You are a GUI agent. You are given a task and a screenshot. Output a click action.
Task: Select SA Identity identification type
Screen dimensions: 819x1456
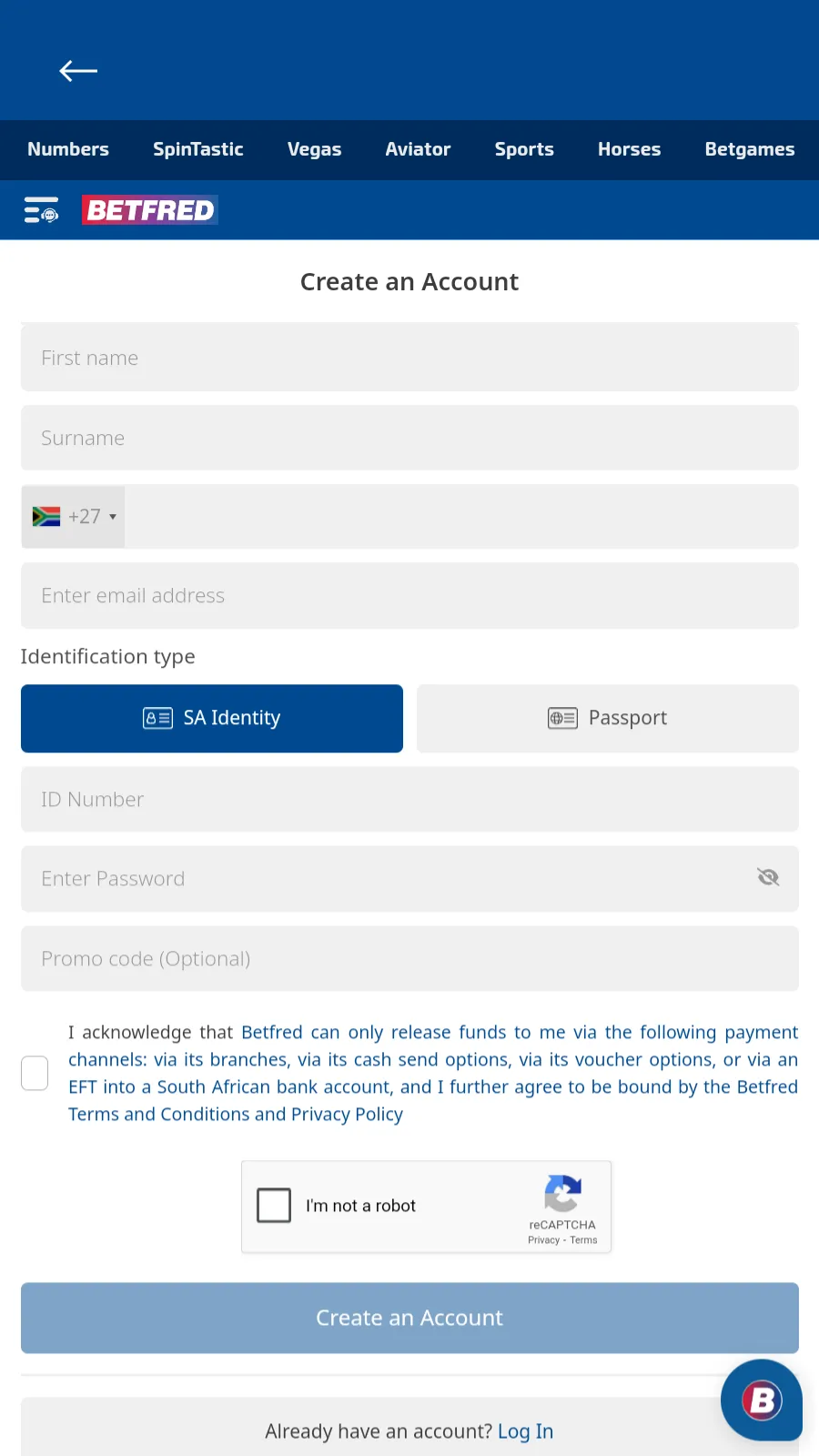pyautogui.click(x=212, y=718)
